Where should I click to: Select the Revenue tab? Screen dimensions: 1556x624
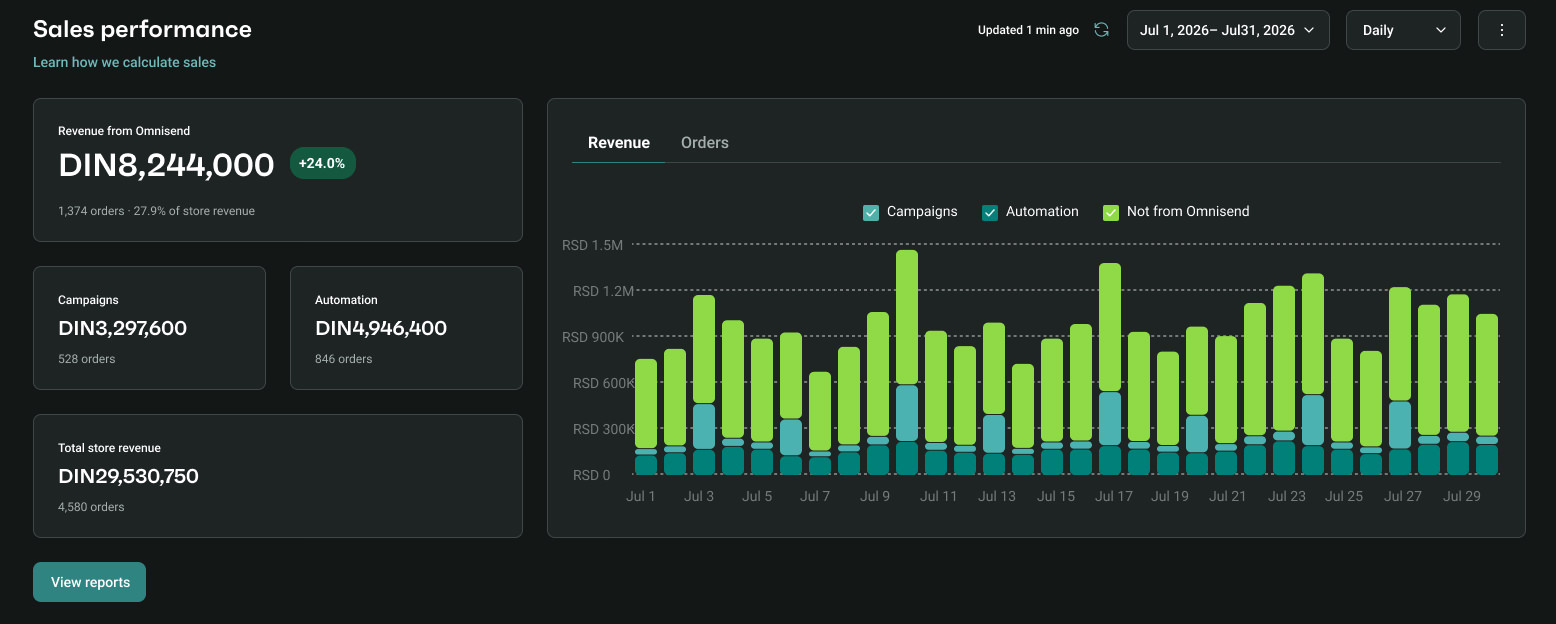619,143
